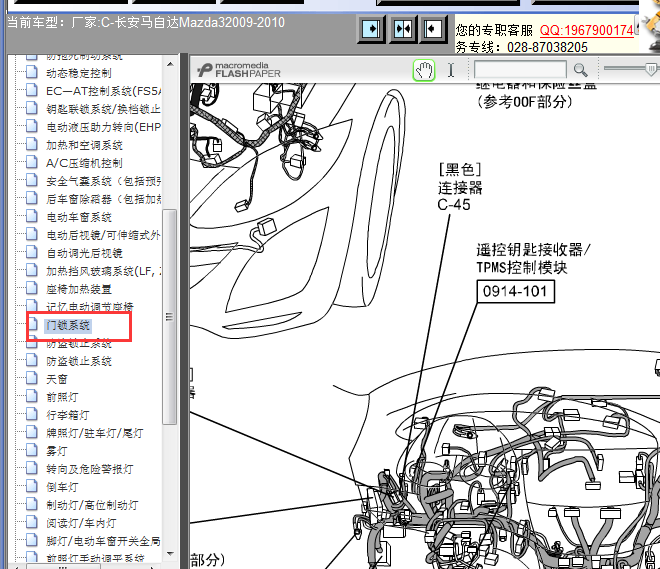Open A/C压缩机控制 entry
The width and height of the screenshot is (660, 569).
(84, 163)
